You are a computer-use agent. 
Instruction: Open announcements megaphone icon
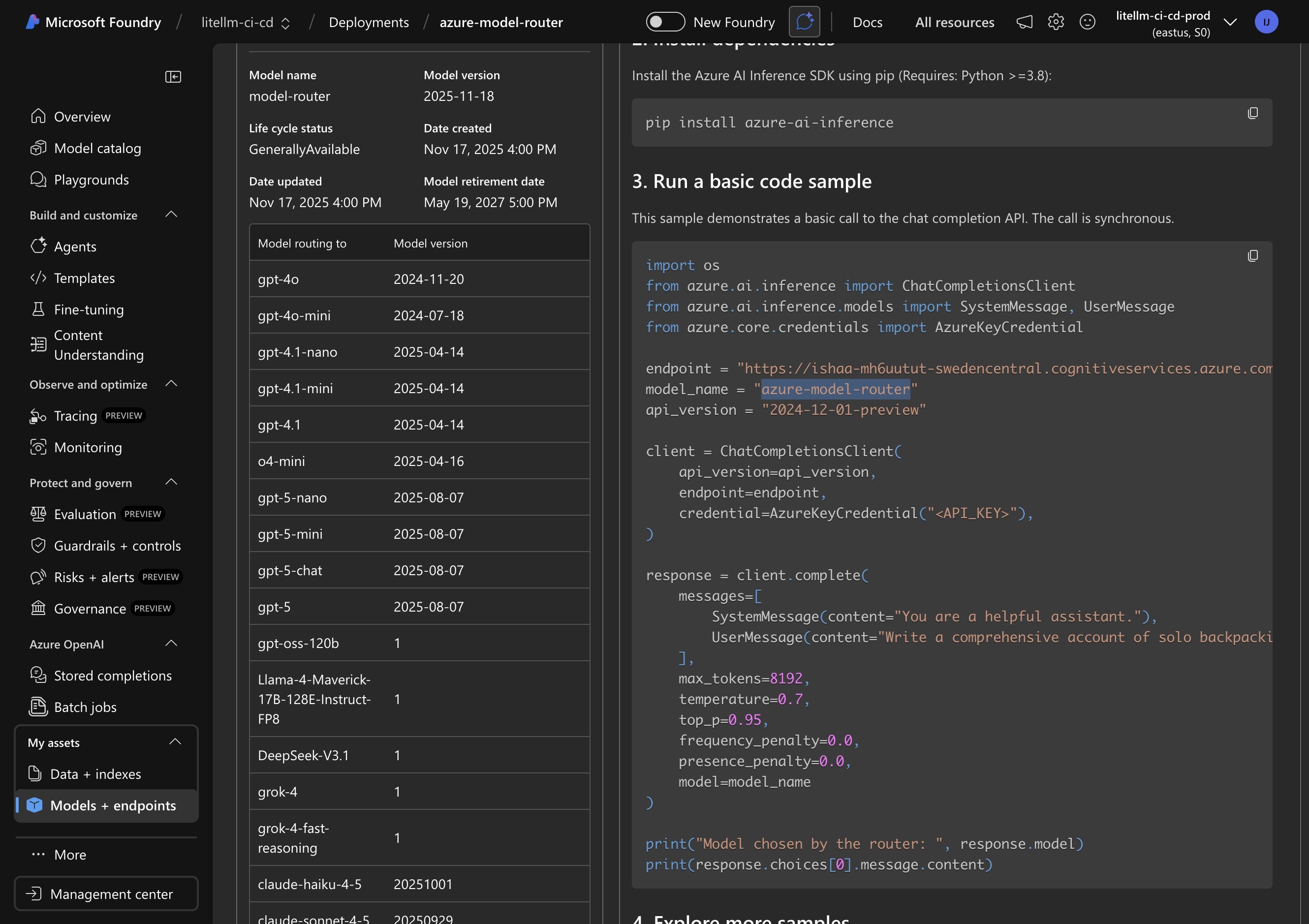point(1024,22)
